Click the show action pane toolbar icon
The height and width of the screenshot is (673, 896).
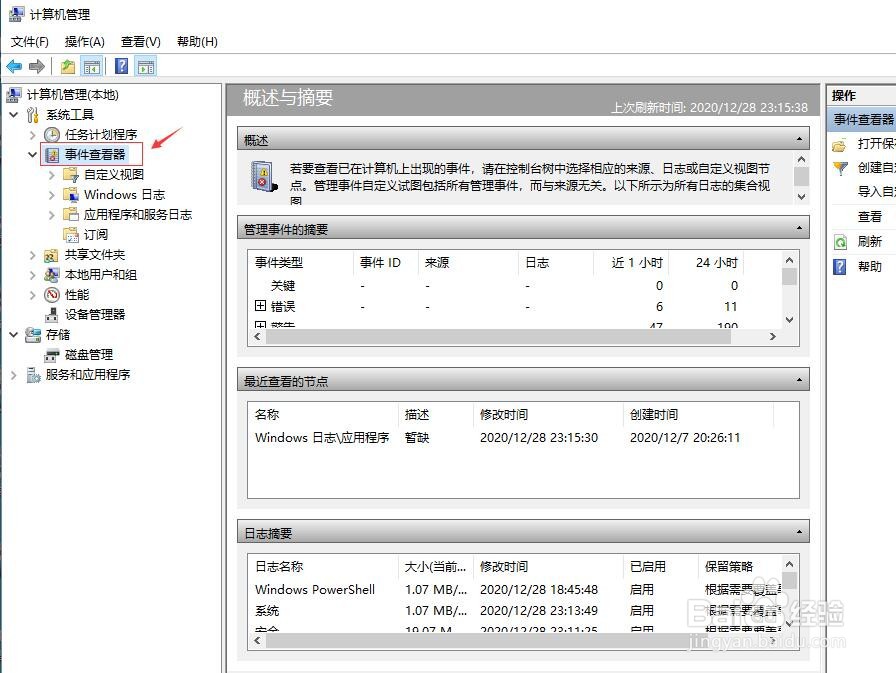click(x=144, y=64)
